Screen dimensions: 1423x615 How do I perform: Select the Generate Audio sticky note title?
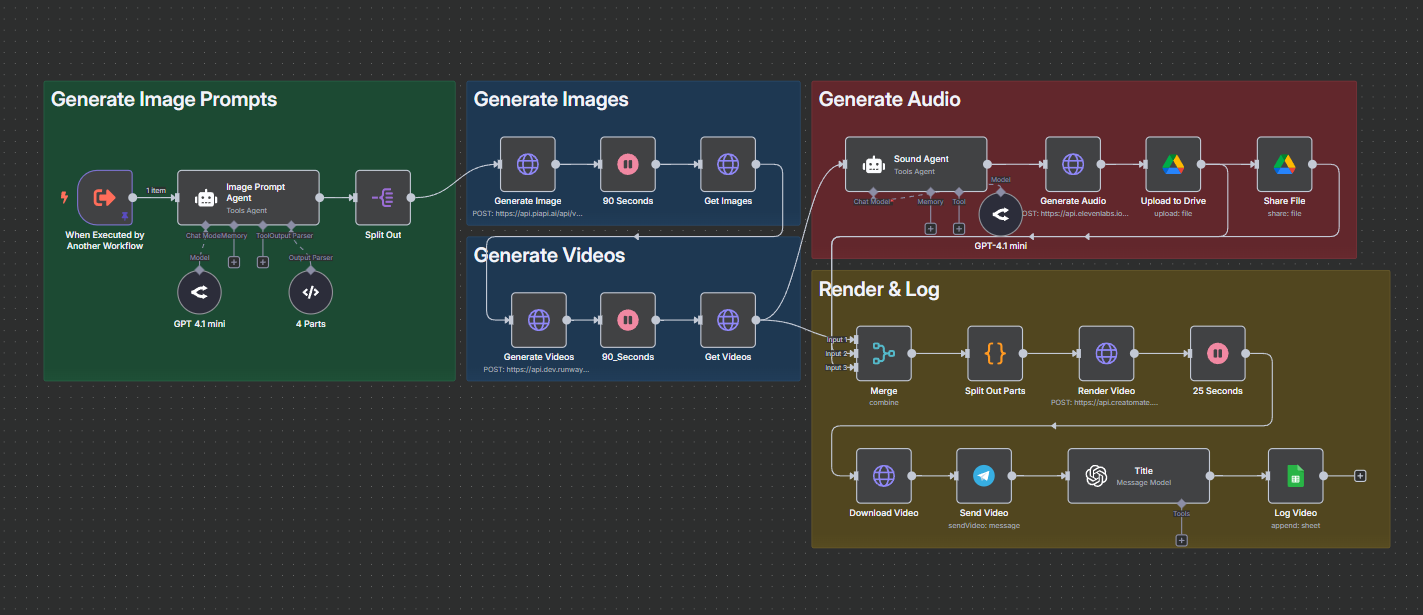pyautogui.click(x=889, y=99)
